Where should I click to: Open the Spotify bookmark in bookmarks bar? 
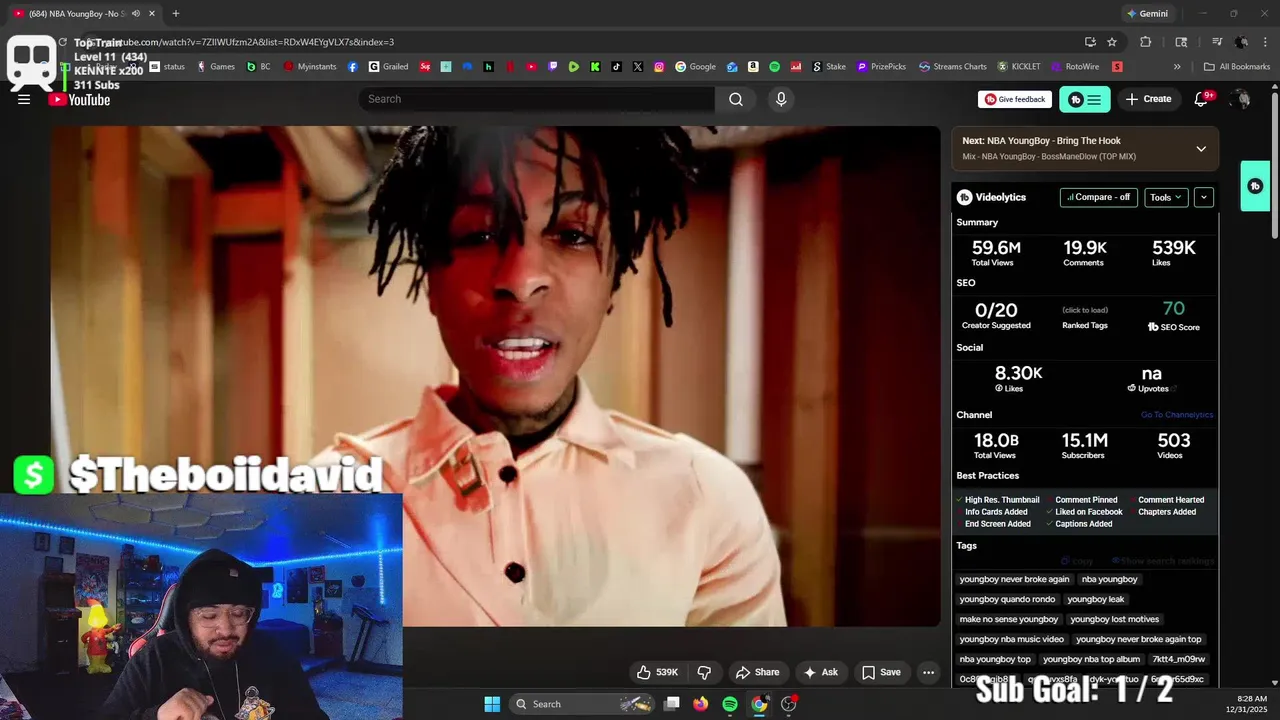pos(774,67)
